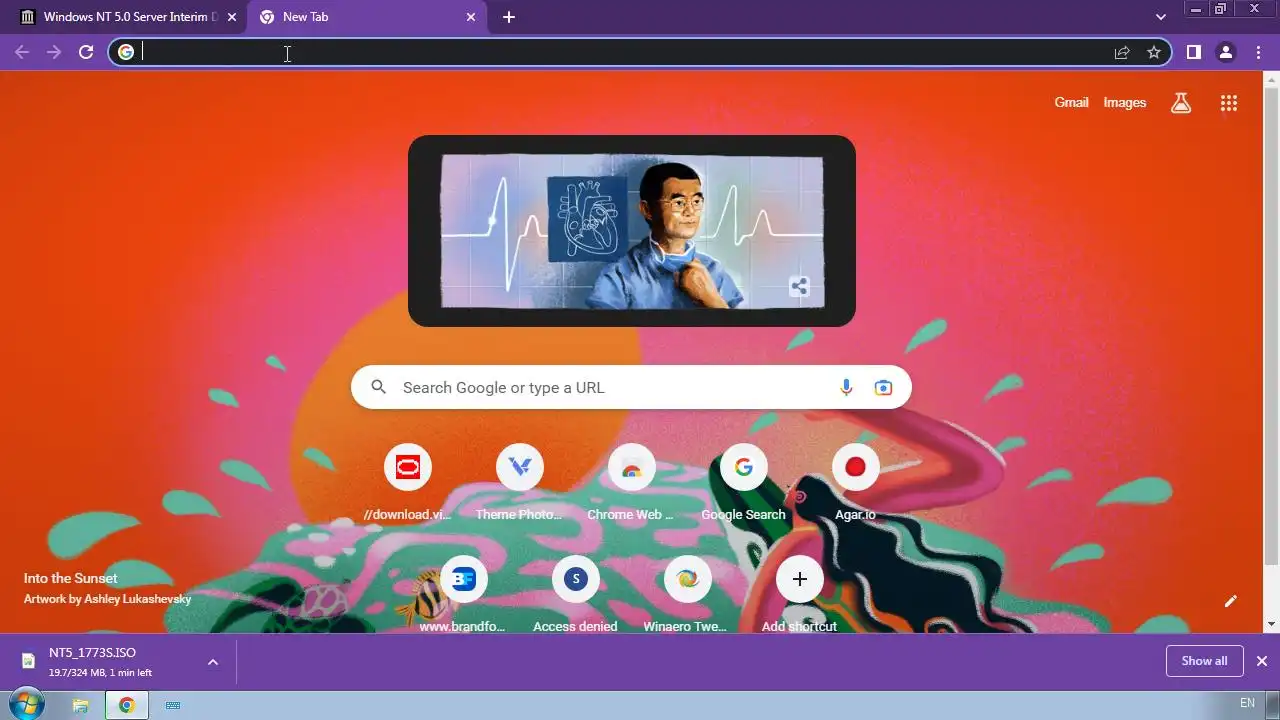This screenshot has width=1280, height=720.
Task: Click the Google icon in the address bar
Action: (126, 52)
